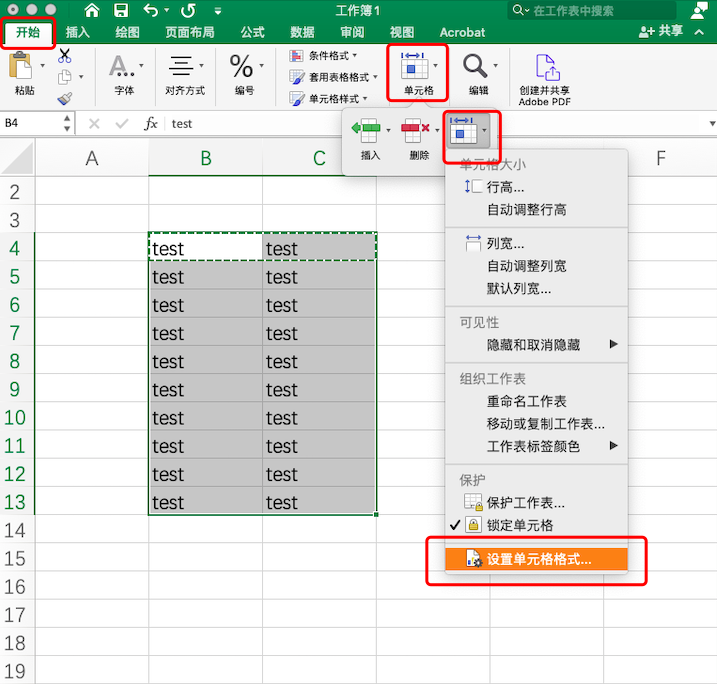Expand the formula bar arrow
Image resolution: width=717 pixels, height=684 pixels.
(x=712, y=123)
